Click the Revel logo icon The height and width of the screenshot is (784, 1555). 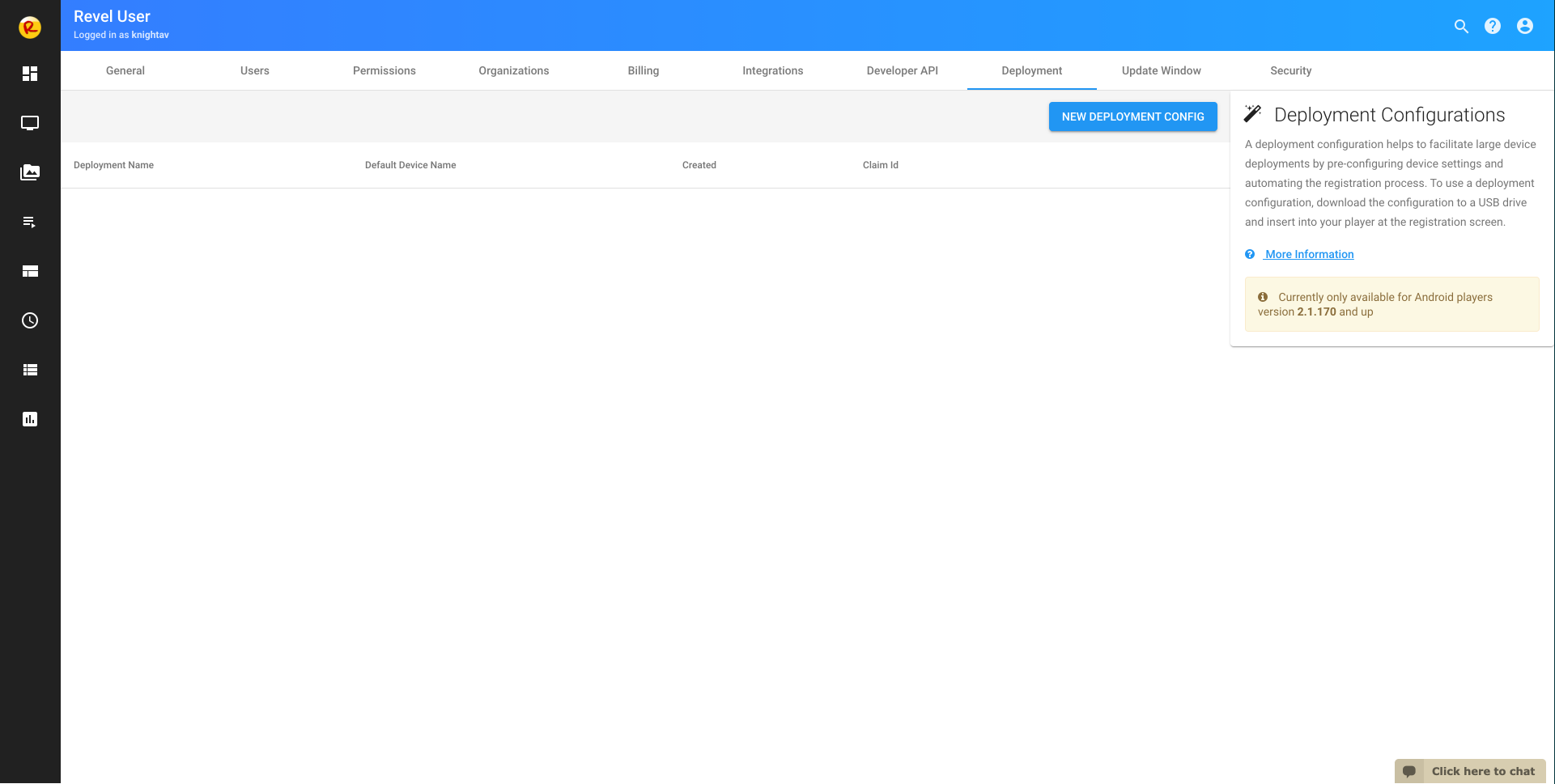[30, 28]
